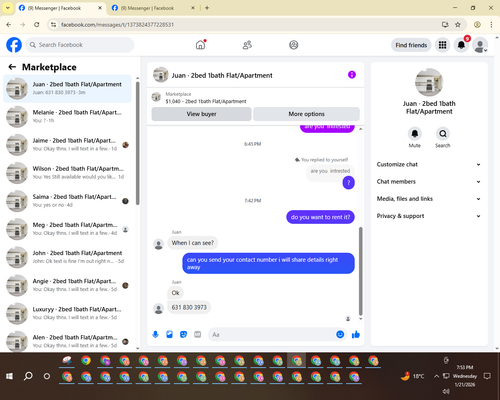This screenshot has height=400, width=500.
Task: Switch to the second Messenger browser tab
Action: 153,8
